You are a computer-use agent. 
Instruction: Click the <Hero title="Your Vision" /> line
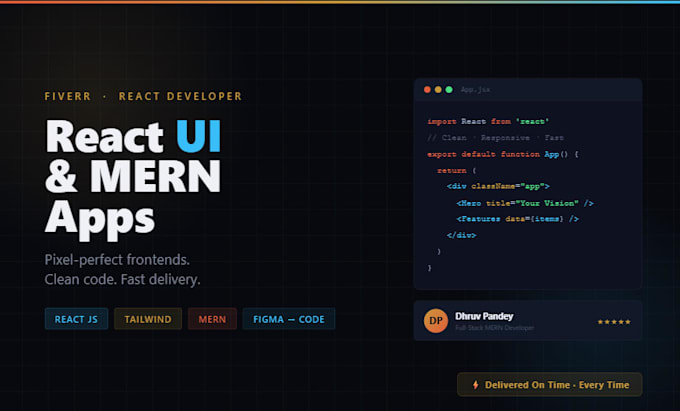(x=525, y=203)
